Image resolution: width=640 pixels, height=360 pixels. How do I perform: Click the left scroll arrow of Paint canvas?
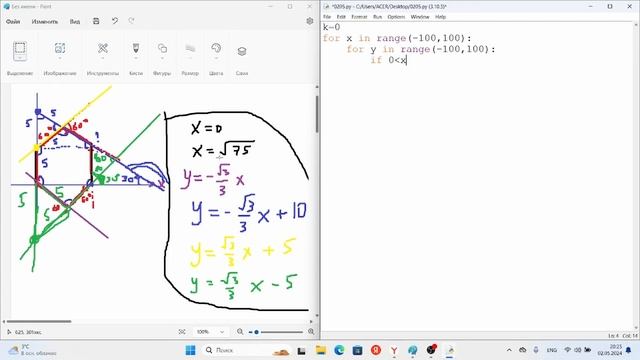(4, 322)
